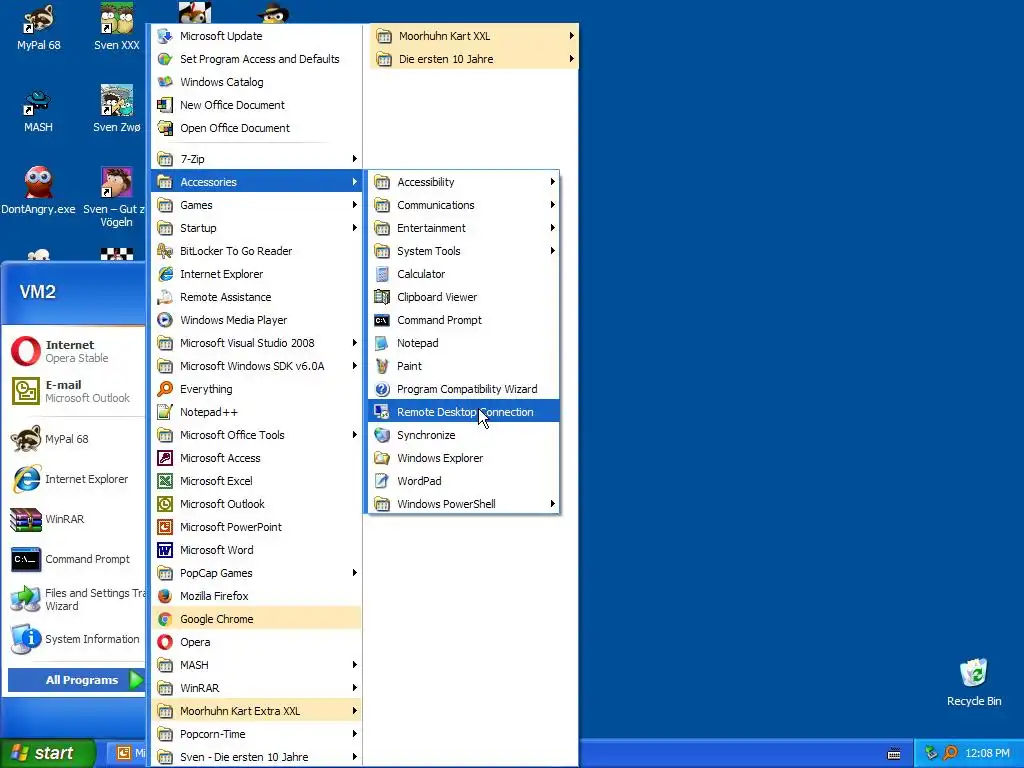Expand the Startup program folder

click(x=257, y=228)
